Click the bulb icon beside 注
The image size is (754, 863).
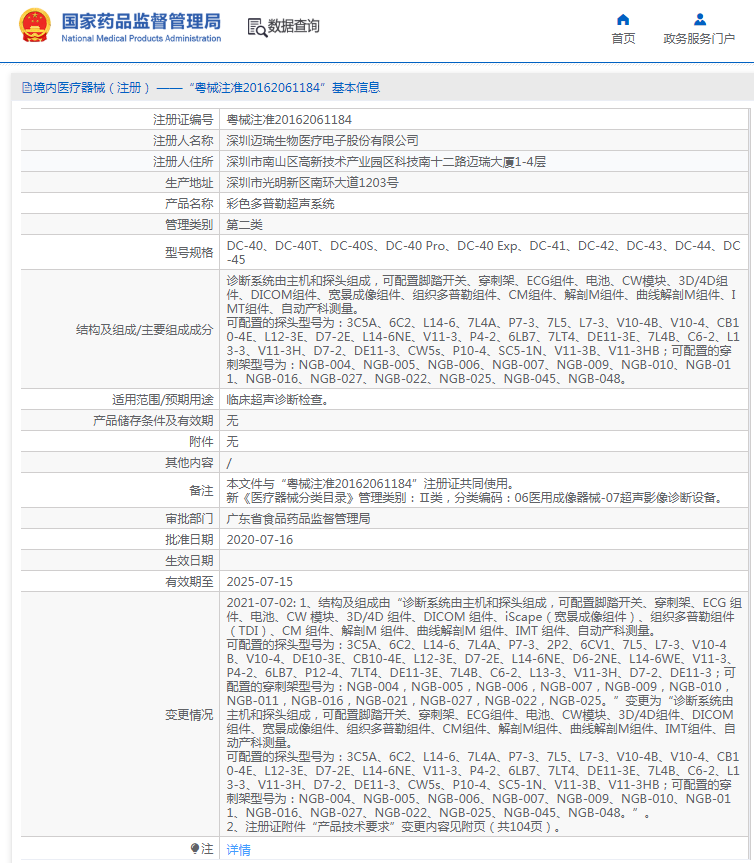click(195, 848)
